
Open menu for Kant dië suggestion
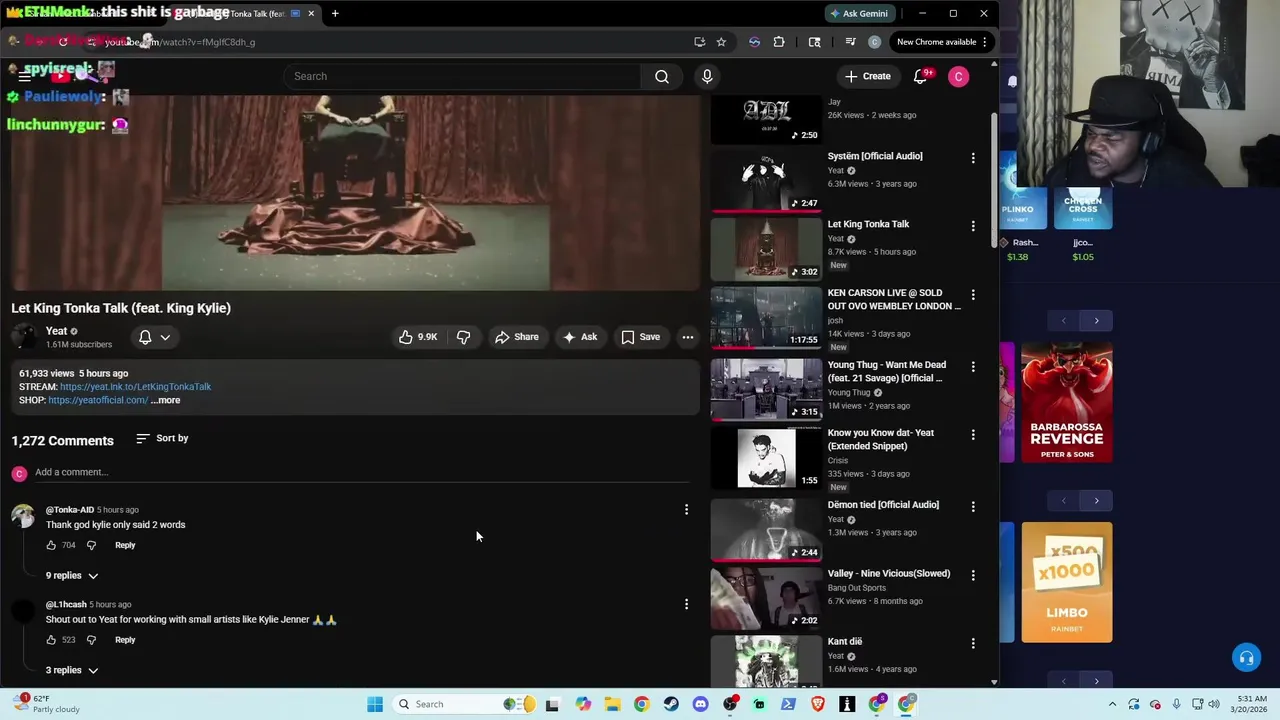pyautogui.click(x=973, y=644)
